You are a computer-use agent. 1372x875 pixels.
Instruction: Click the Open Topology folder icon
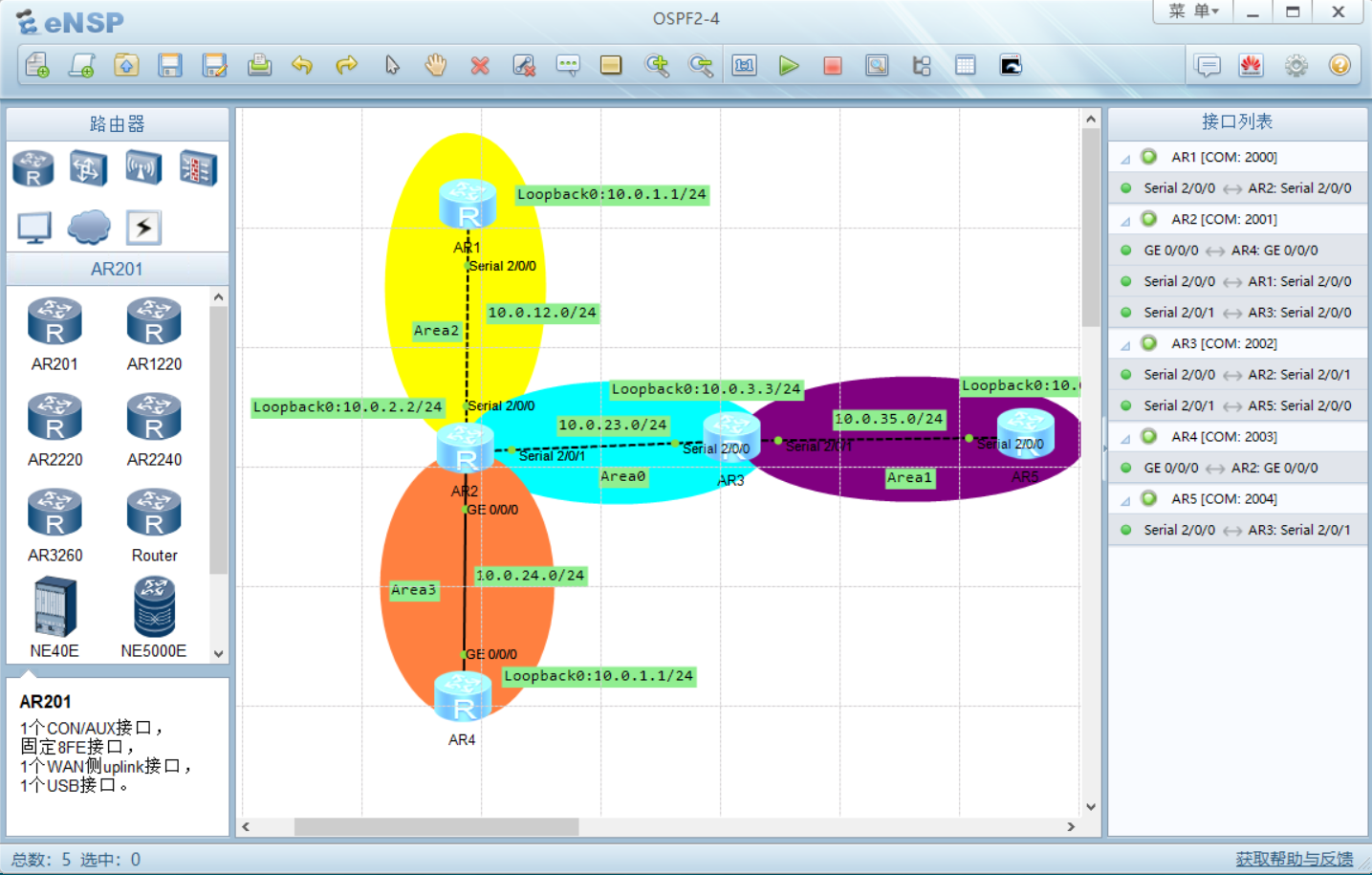tap(126, 65)
